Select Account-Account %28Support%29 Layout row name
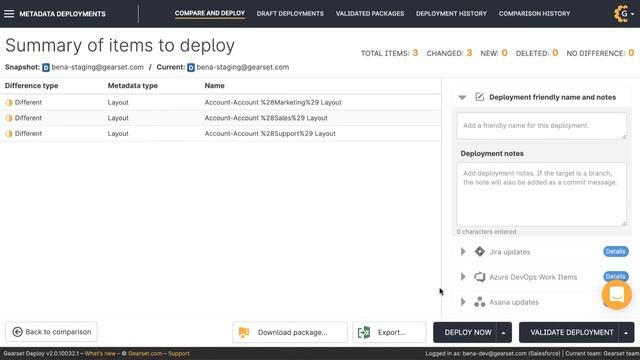This screenshot has height=360, width=640. (x=270, y=133)
